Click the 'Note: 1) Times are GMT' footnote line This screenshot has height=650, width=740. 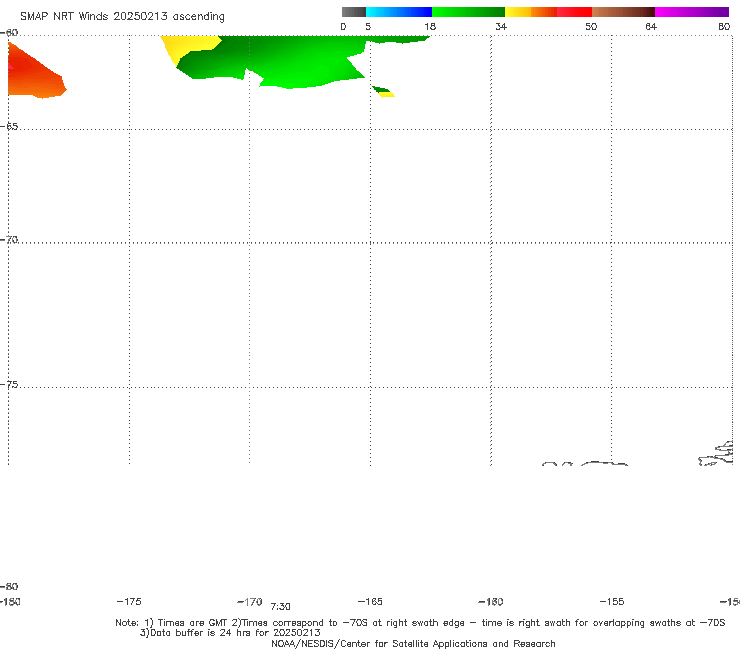420,623
